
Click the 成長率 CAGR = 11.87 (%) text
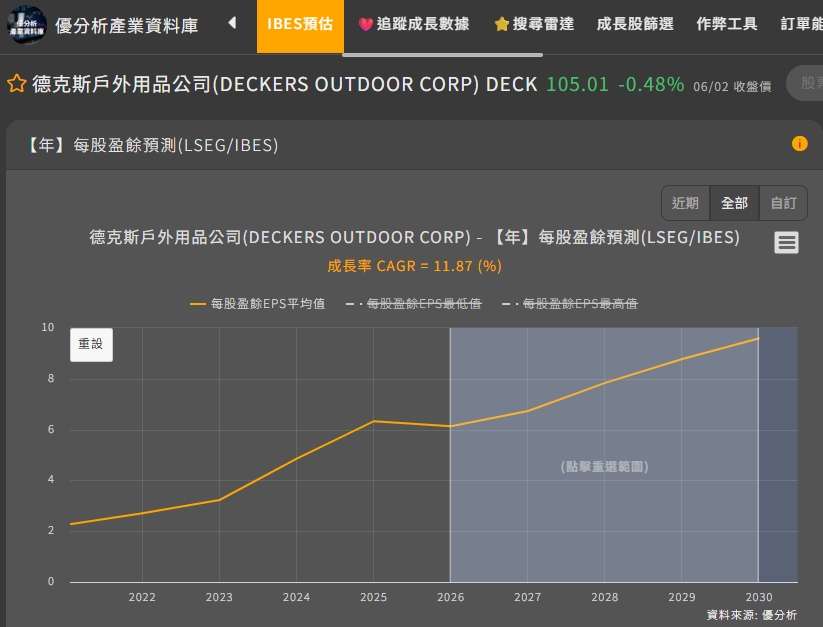click(415, 266)
